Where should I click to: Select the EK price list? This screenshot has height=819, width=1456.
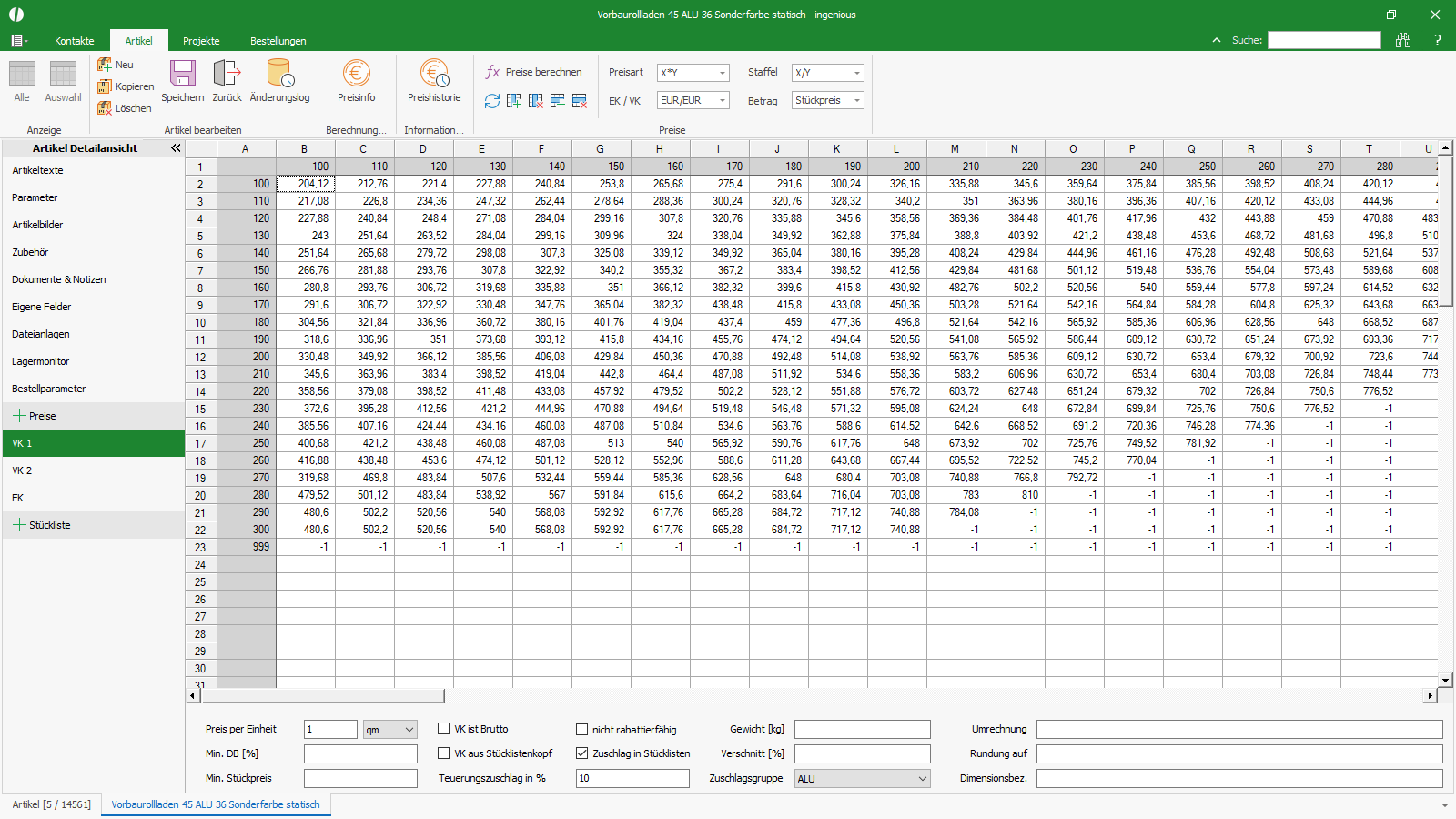[x=93, y=498]
